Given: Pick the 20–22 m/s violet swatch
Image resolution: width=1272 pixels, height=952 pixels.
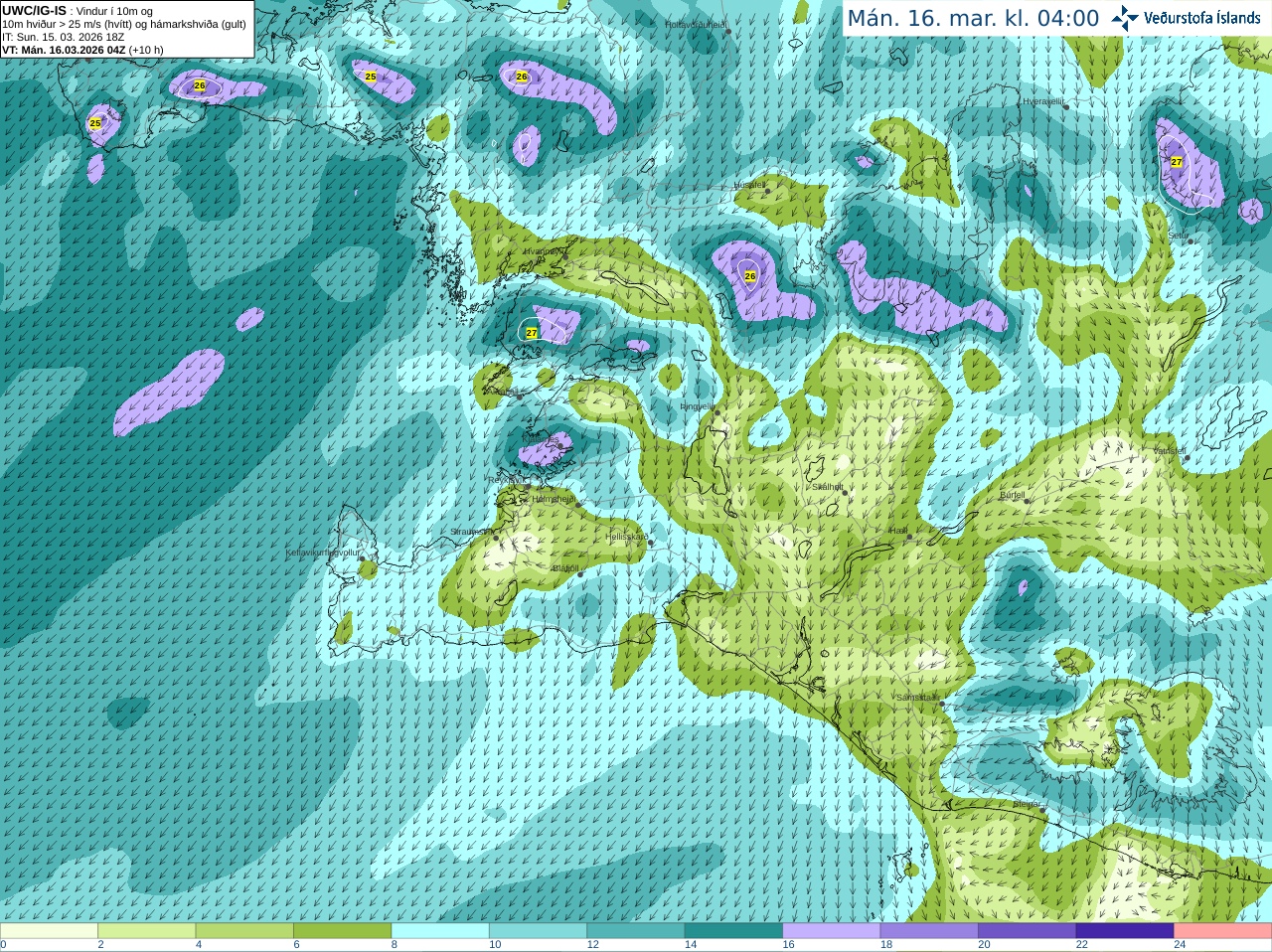Looking at the screenshot, I should 1028,931.
